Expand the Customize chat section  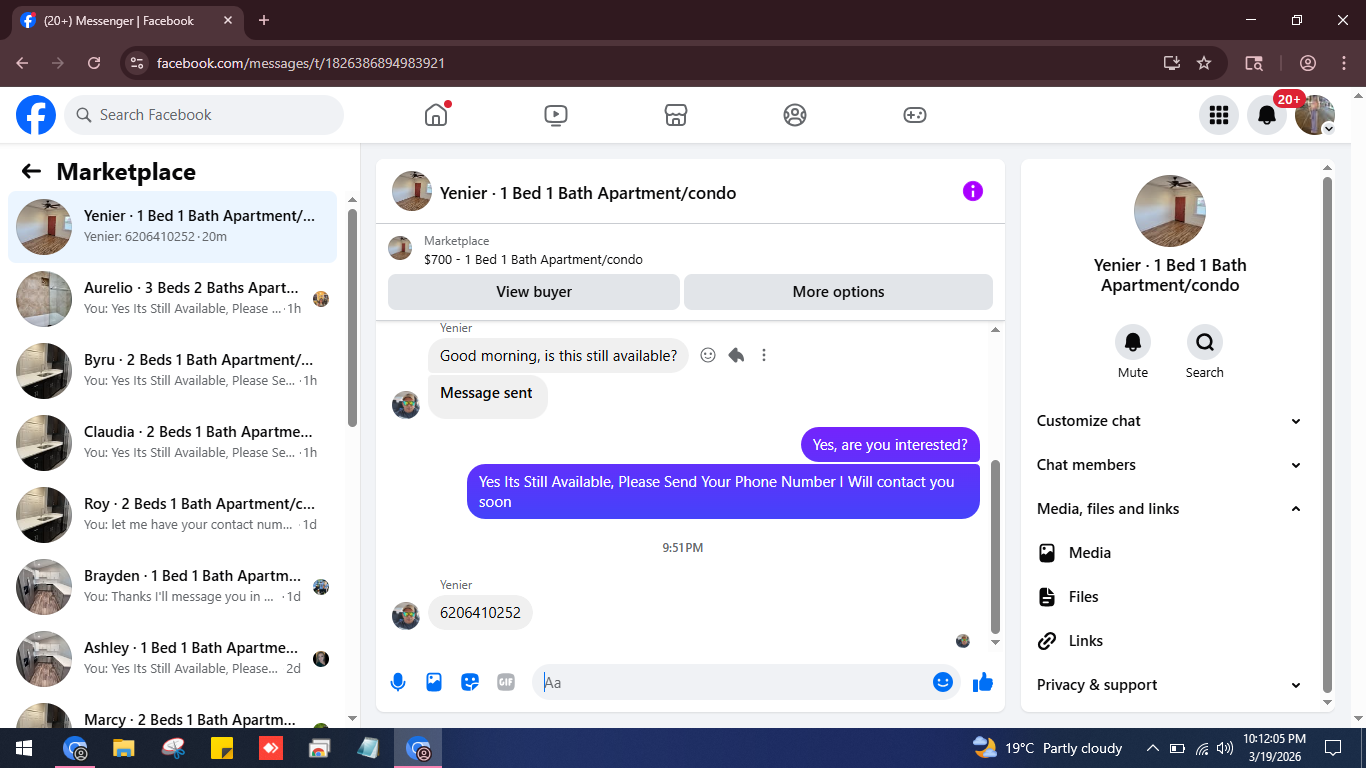(1170, 421)
